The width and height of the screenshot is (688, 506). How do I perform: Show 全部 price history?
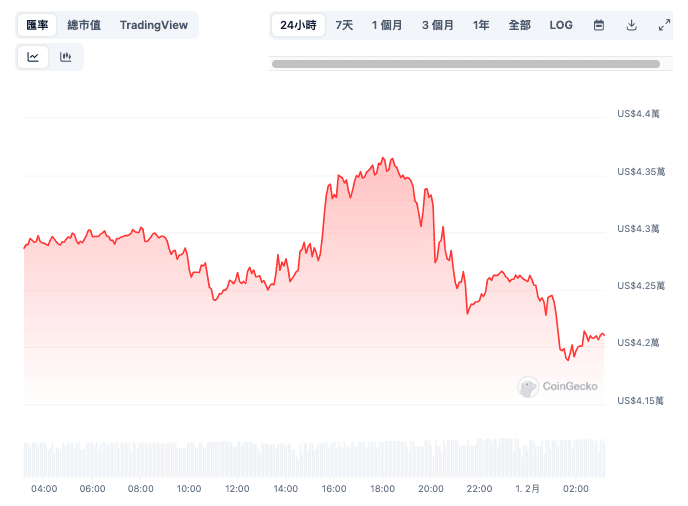(x=520, y=25)
